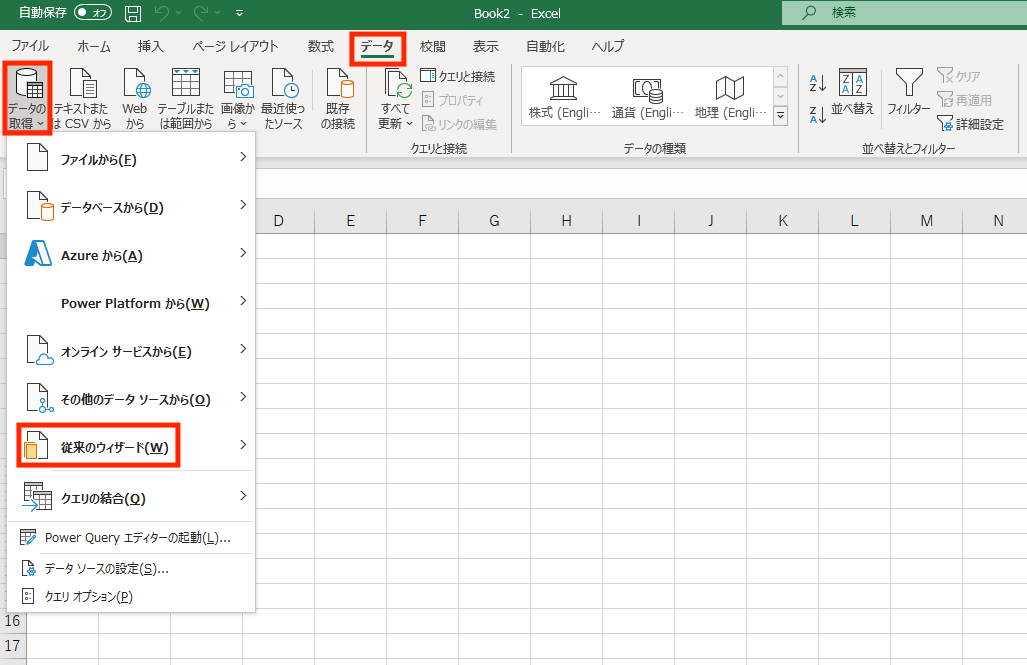This screenshot has width=1027, height=665.
Task: Open the Quick Access Toolbar customize dropdown
Action: click(240, 12)
